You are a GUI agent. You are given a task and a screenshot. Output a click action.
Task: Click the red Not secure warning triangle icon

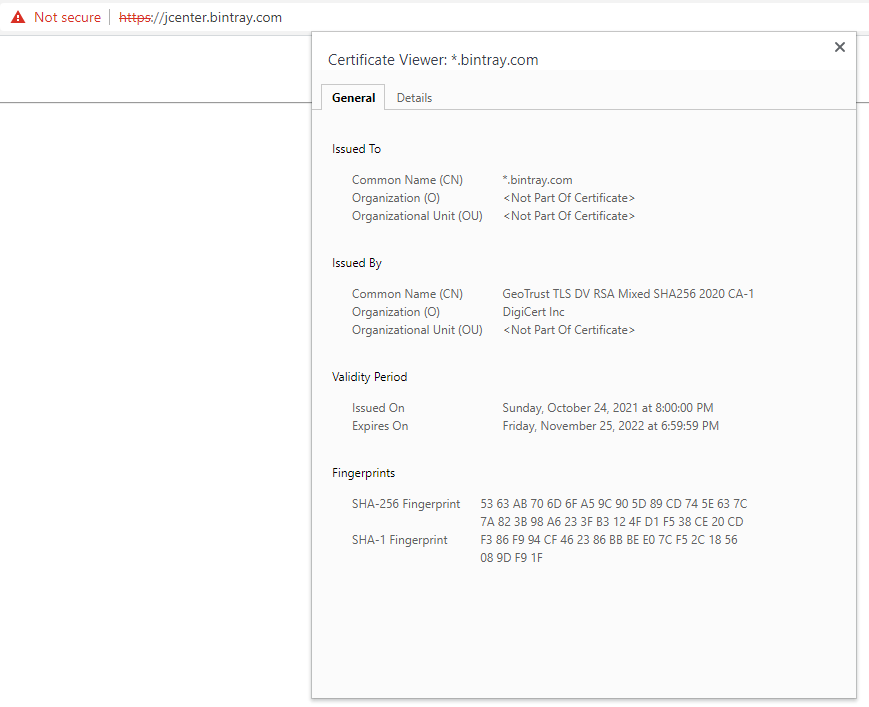18,17
